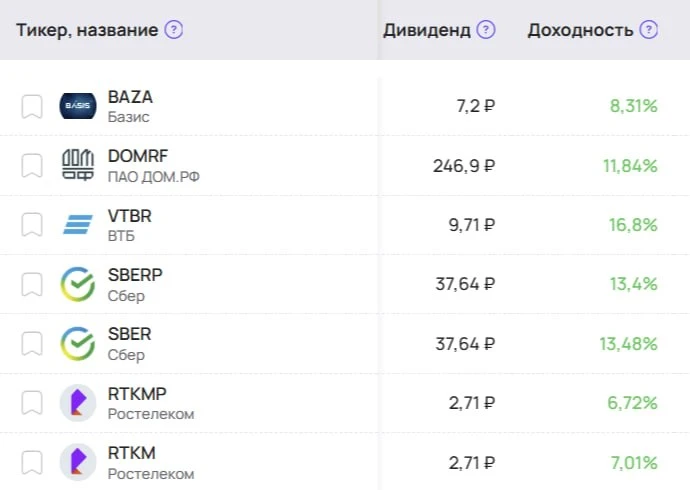Image resolution: width=690 pixels, height=490 pixels.
Task: Click the dividend value 7,2 ₽
Action: point(476,106)
